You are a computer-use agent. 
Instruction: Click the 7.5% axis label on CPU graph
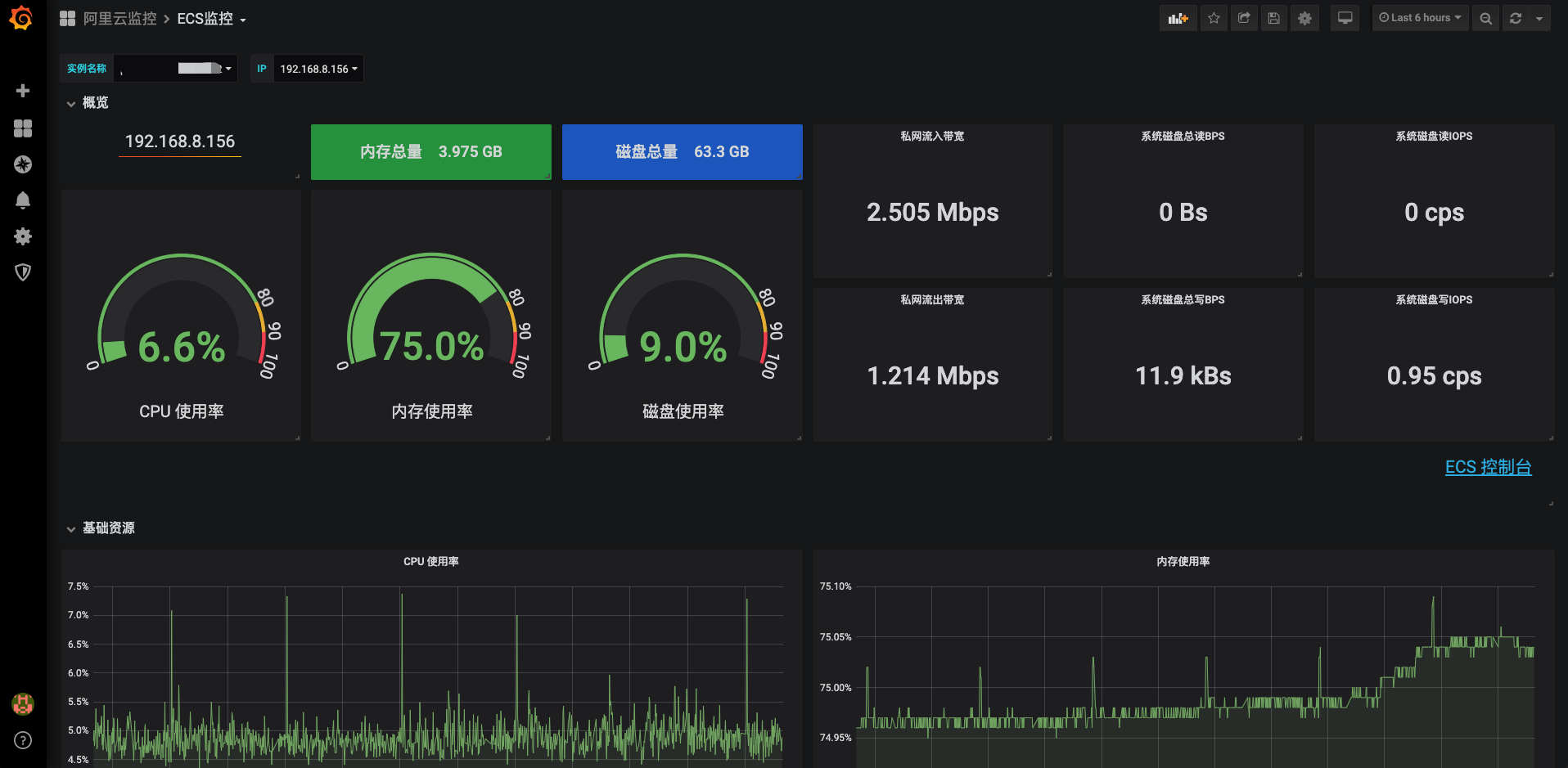[x=78, y=586]
